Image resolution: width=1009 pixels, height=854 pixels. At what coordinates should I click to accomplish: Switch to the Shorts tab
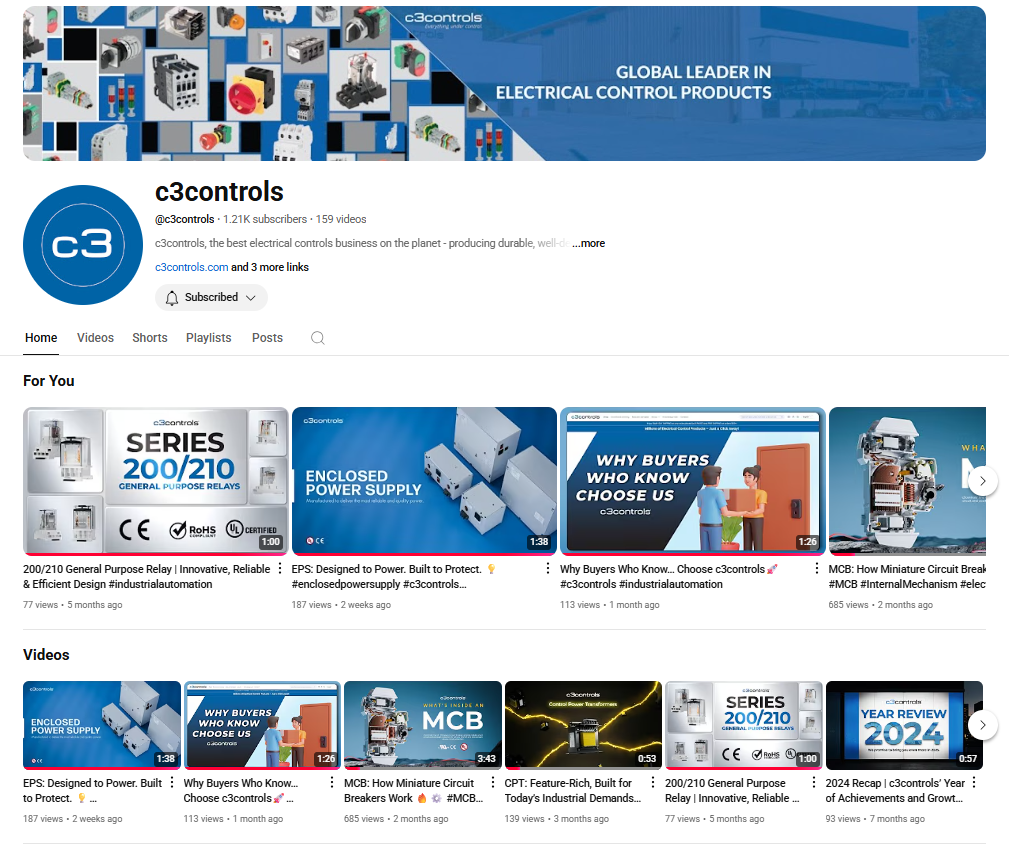(150, 338)
